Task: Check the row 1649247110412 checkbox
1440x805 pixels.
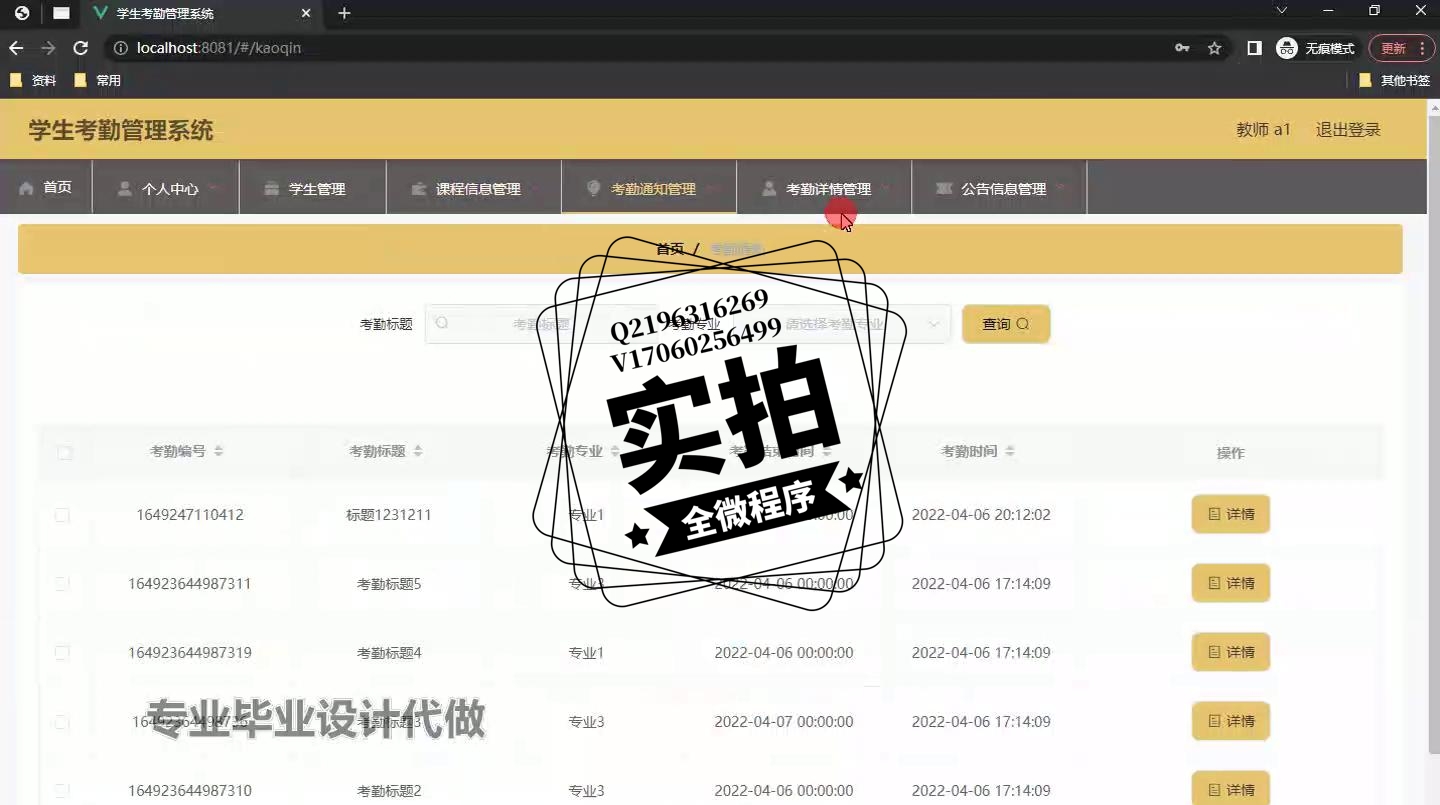Action: tap(62, 515)
